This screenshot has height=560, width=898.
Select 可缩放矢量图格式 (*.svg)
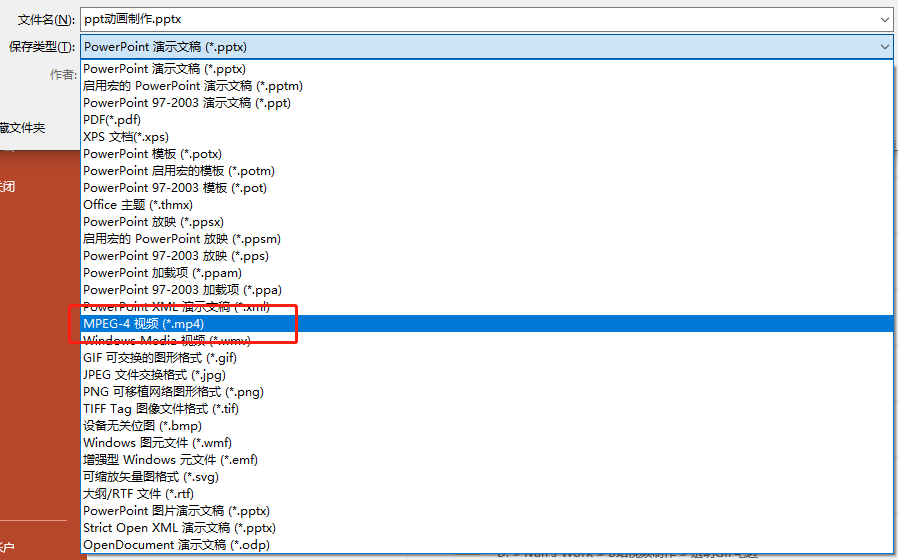click(x=487, y=476)
